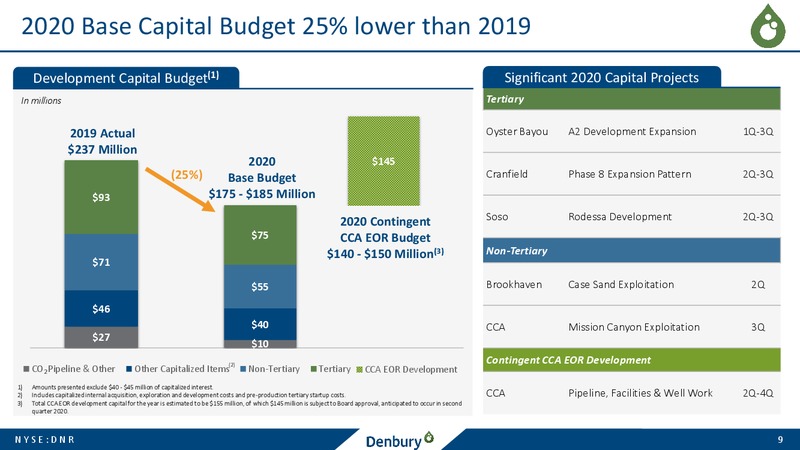Click the slide title about 2020 Base Capital Budget
Image resolution: width=800 pixels, height=450 pixels.
pos(276,26)
